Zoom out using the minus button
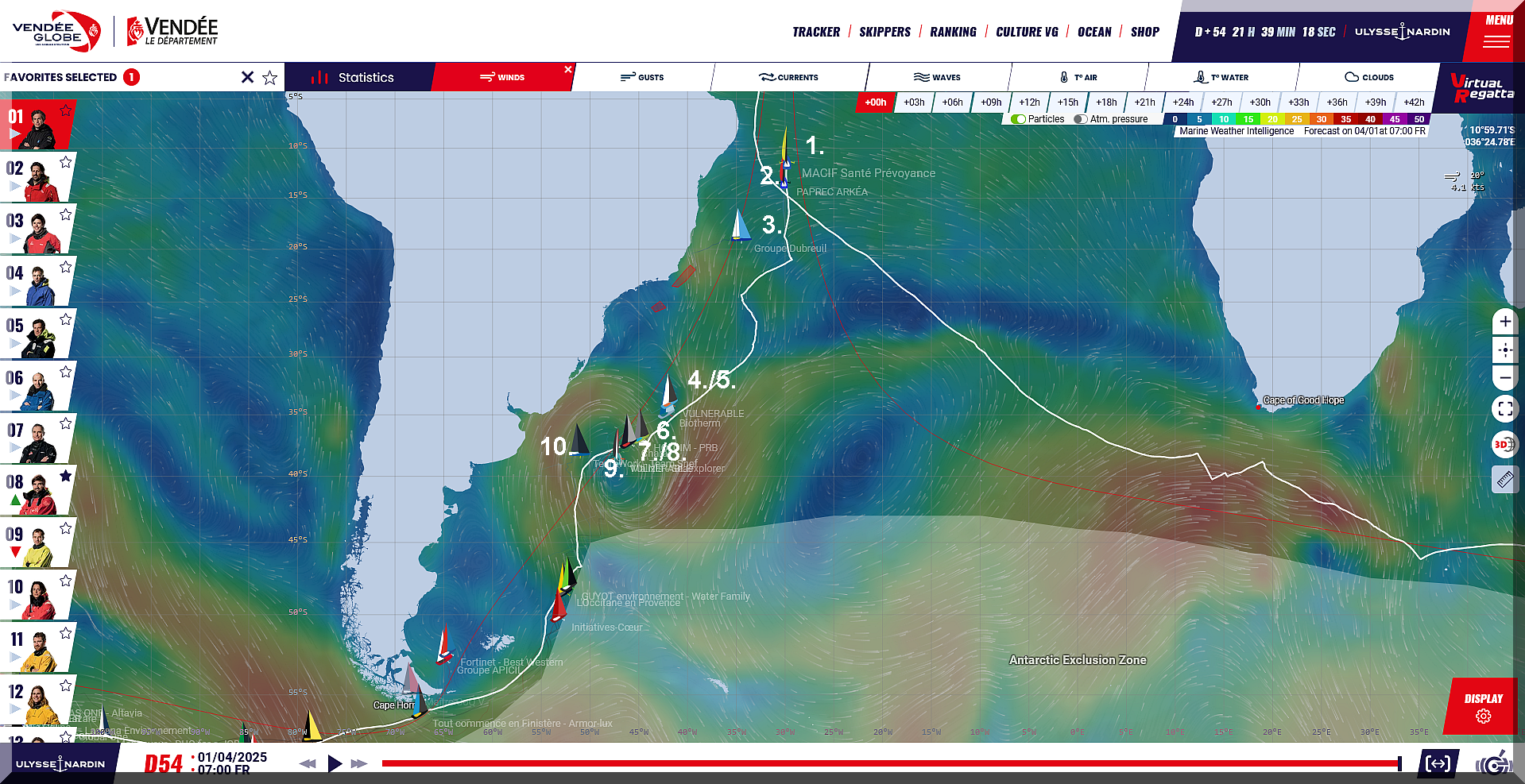The image size is (1525, 784). [x=1505, y=377]
